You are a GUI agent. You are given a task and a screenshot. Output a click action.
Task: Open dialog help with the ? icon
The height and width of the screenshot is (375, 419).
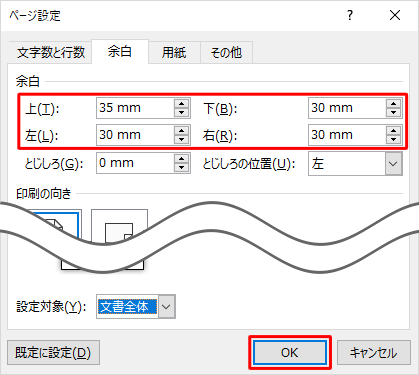350,15
